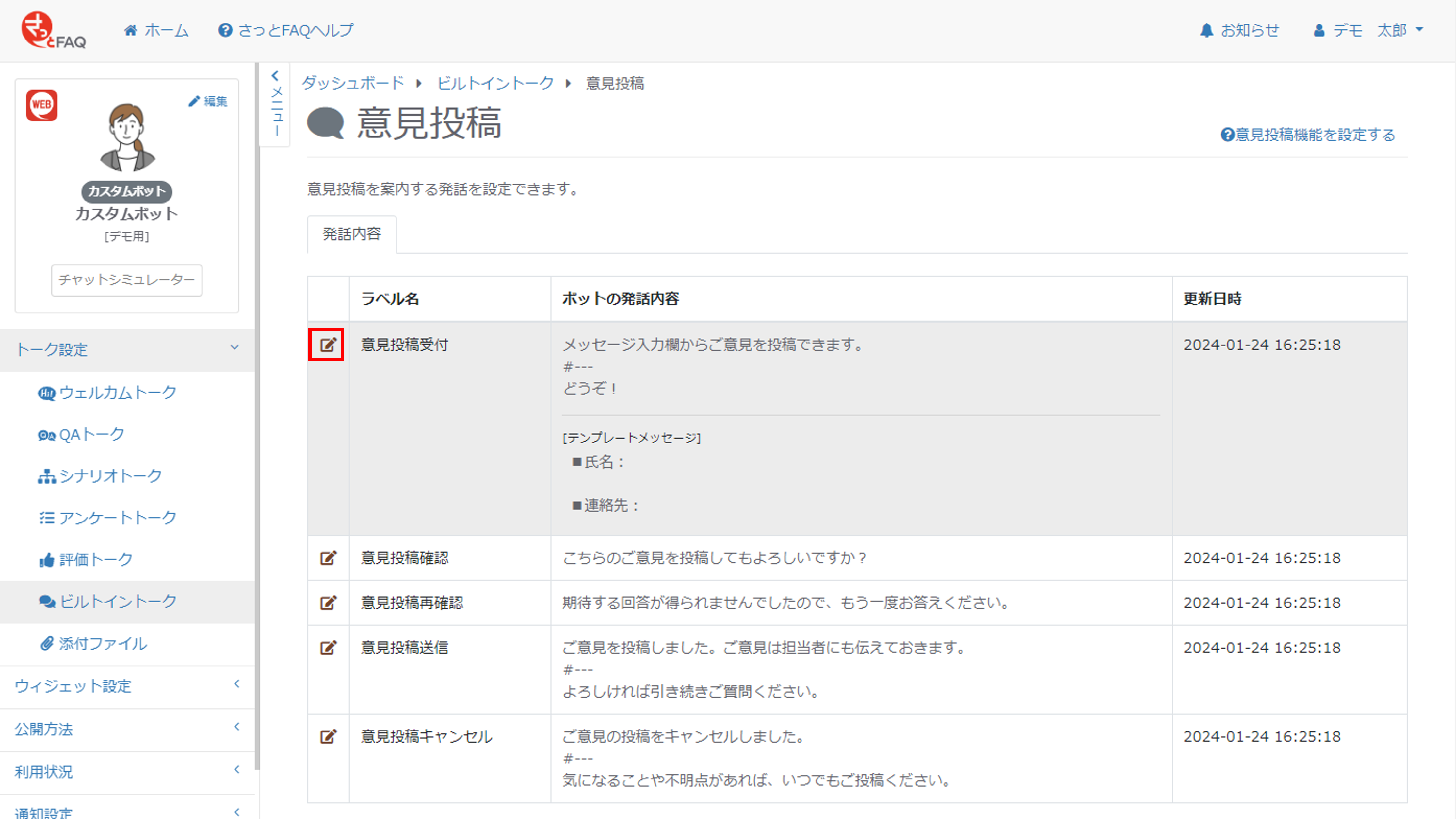Open ウェルカムトーク menu item

[107, 392]
